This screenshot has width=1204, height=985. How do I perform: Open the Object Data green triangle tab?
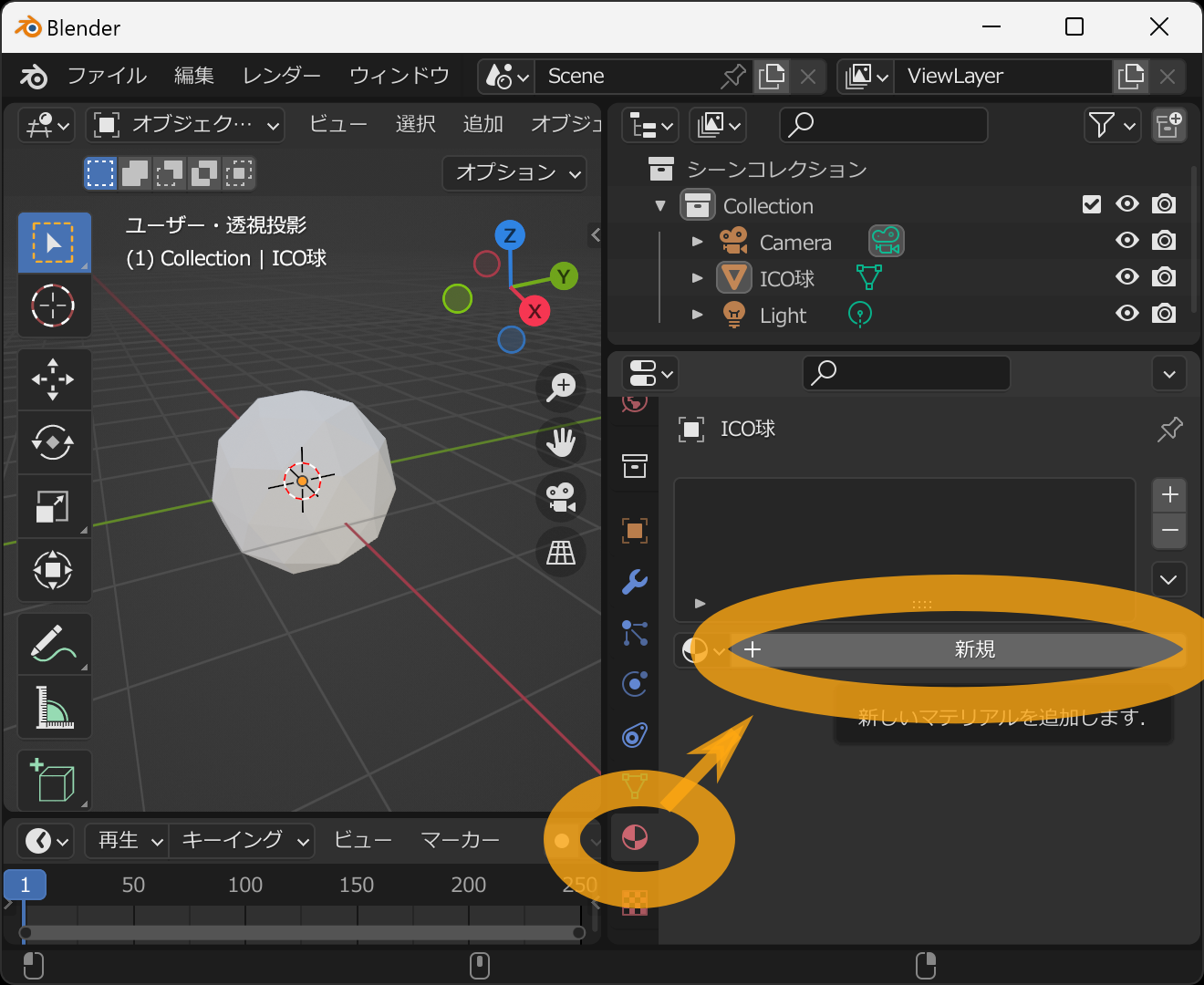point(635,784)
